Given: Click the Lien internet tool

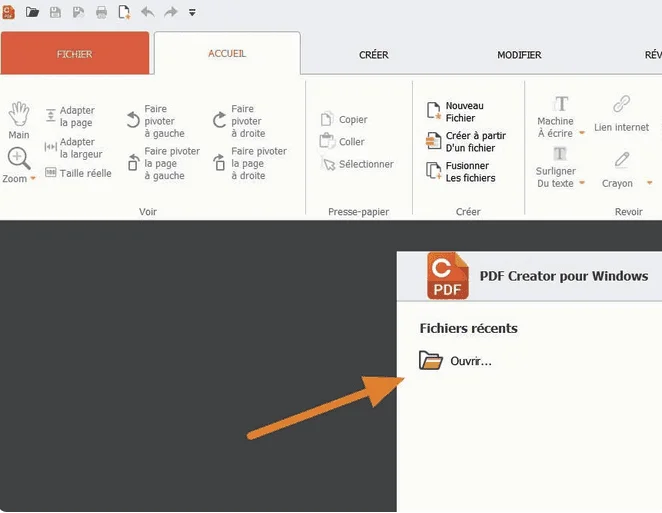Looking at the screenshot, I should tap(621, 114).
